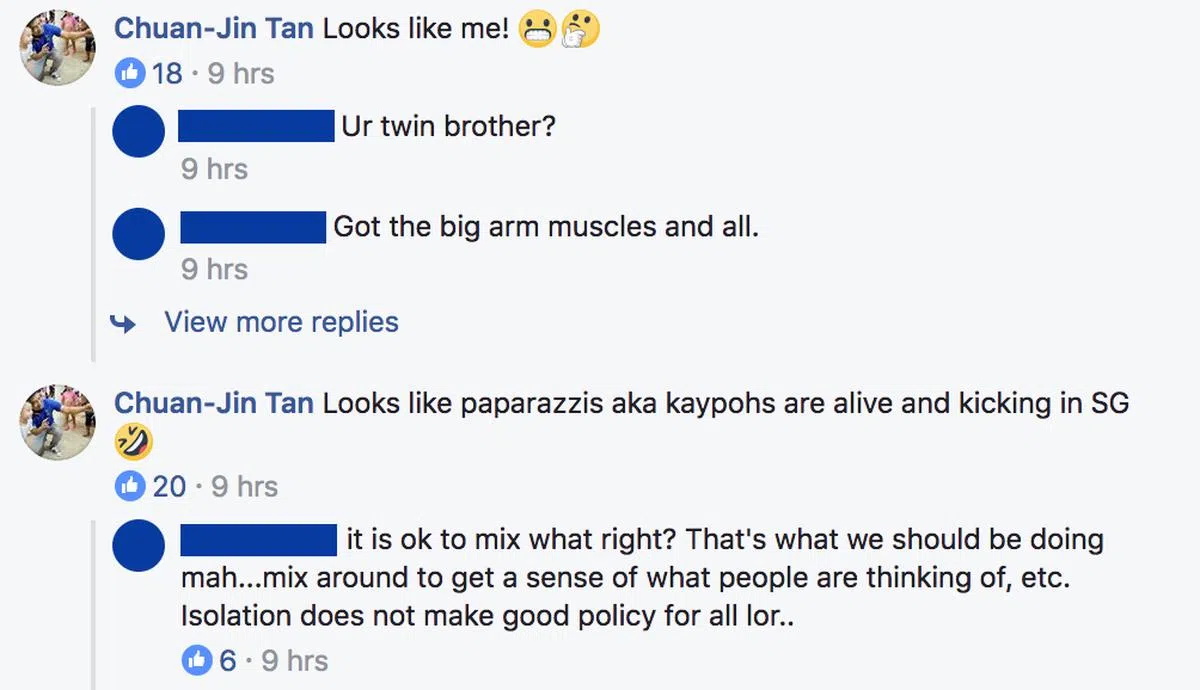1200x690 pixels.
Task: Expand View more replies
Action: (x=281, y=322)
